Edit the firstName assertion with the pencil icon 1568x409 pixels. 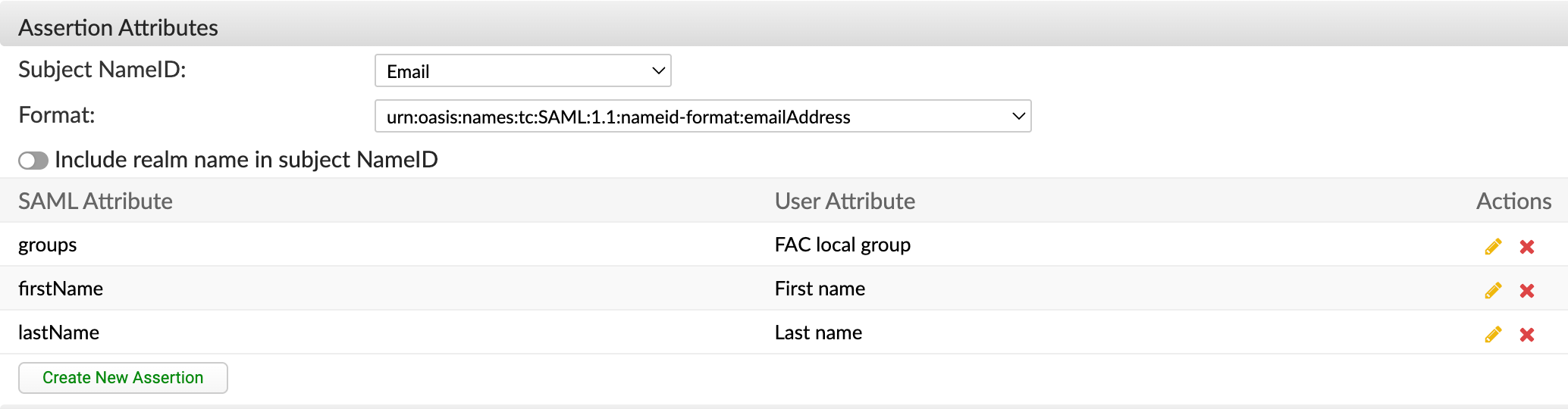point(1493,290)
